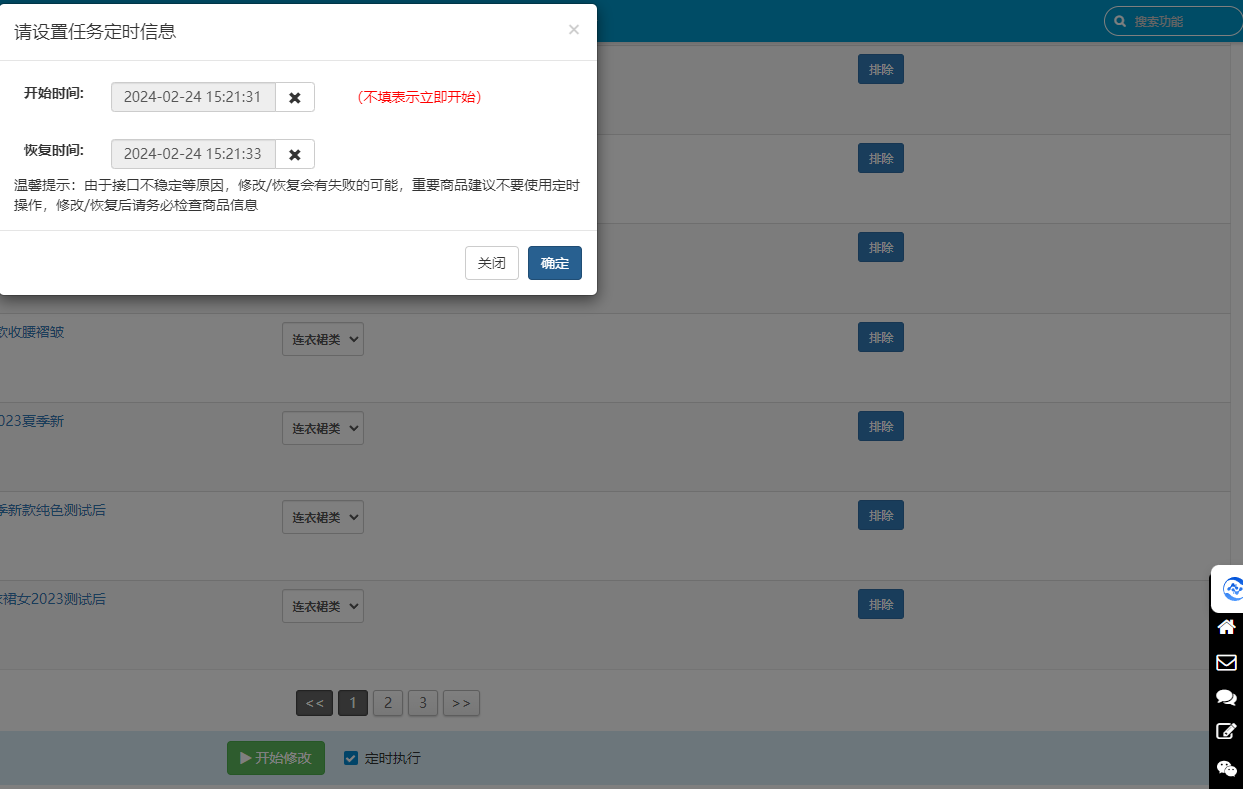Open 连衣裙类 dropdown in 新款纯色测试后 row
Screen dimensions: 1243x789
322,517
